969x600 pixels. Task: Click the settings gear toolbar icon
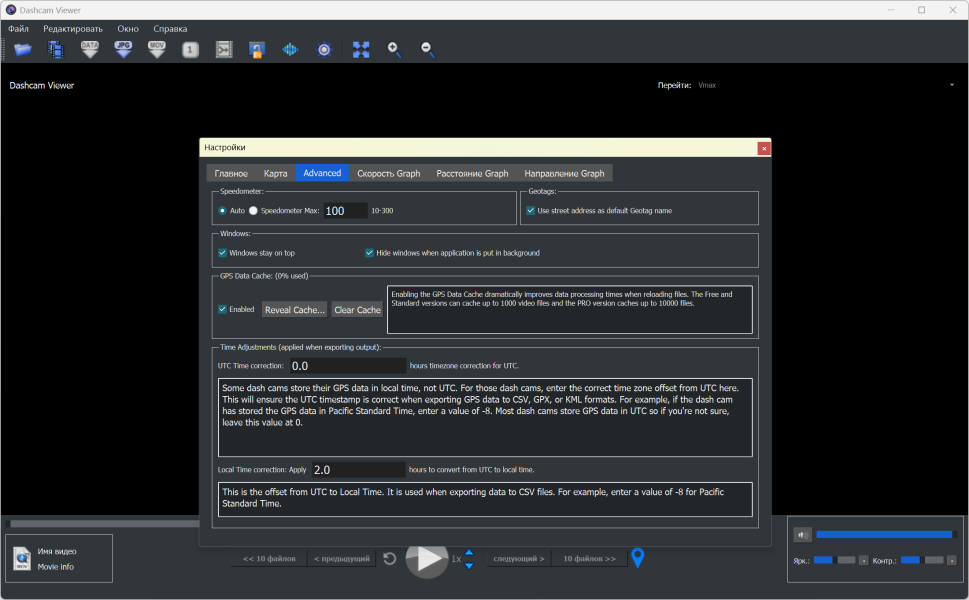324,49
